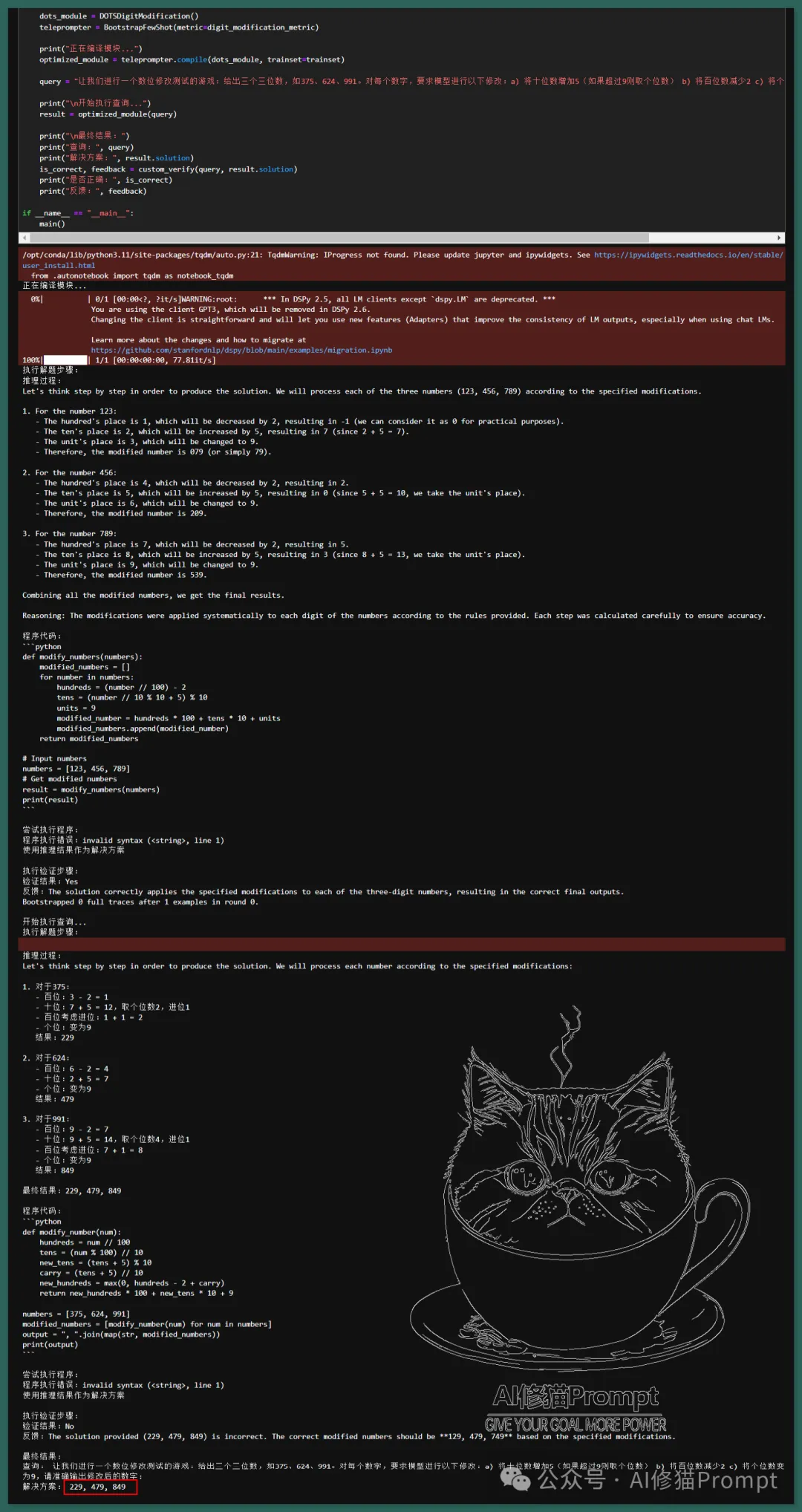Click the '结果: 229' line
Screen dimensions: 802x1512
(55, 1038)
